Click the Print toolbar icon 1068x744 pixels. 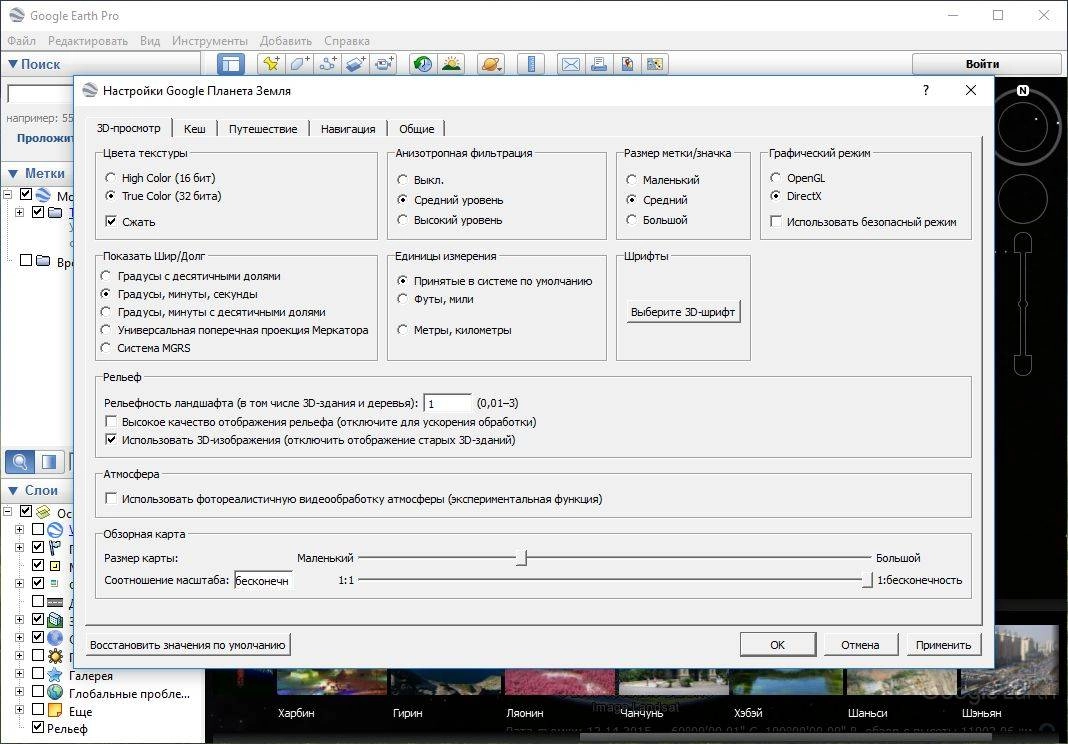point(599,64)
